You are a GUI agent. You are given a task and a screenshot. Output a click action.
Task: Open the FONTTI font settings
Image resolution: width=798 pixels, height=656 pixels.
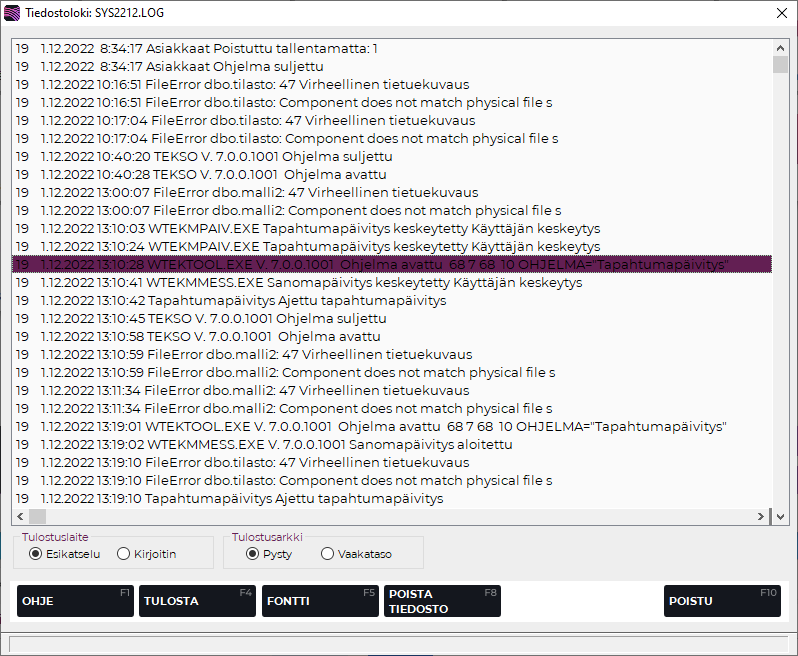pos(319,601)
